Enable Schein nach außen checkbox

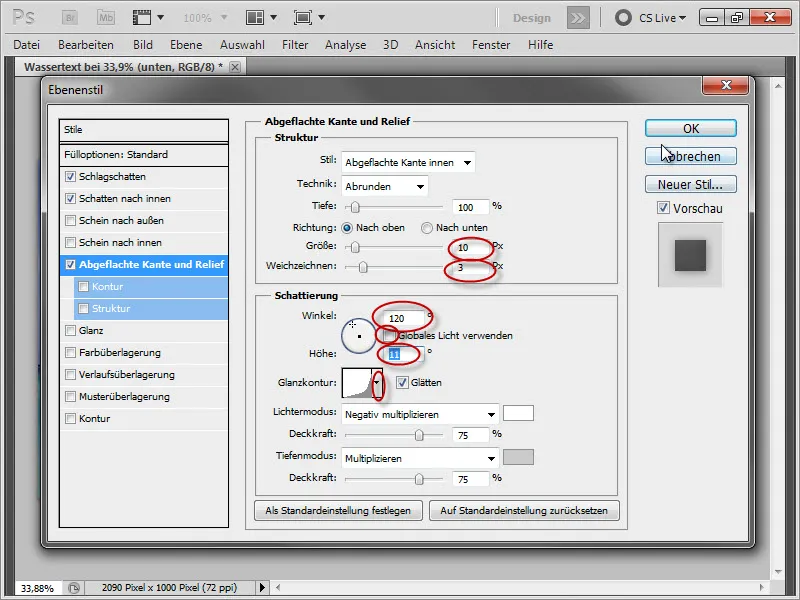coord(70,220)
